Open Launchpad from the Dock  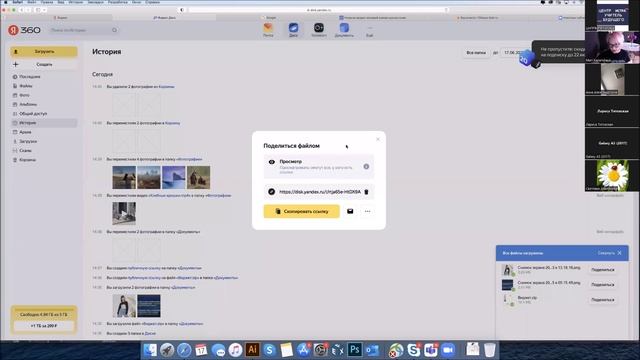point(167,350)
